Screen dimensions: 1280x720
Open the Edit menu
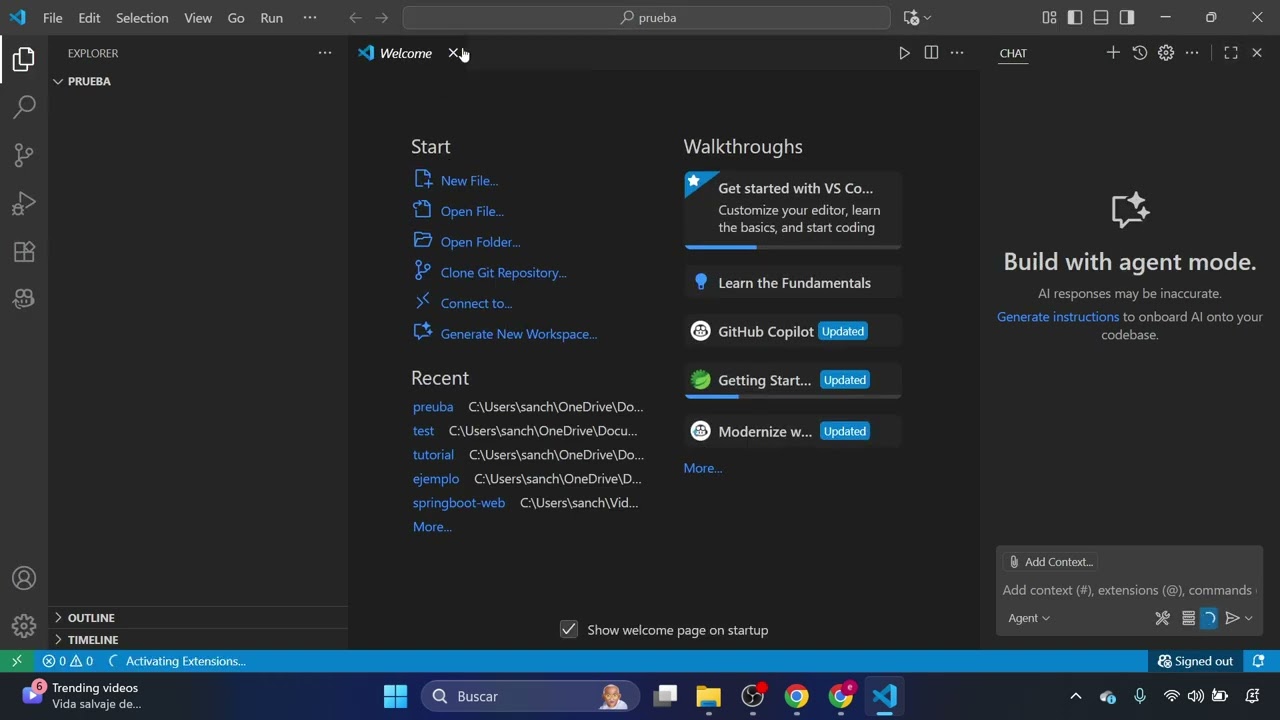coord(89,17)
